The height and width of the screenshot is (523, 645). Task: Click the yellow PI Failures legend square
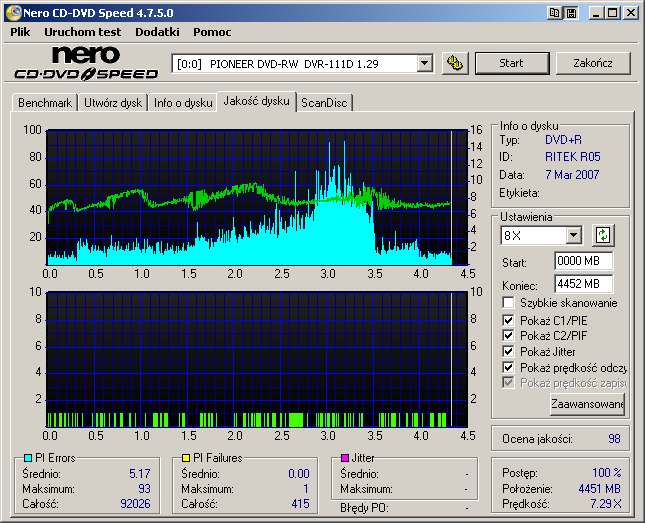(186, 458)
